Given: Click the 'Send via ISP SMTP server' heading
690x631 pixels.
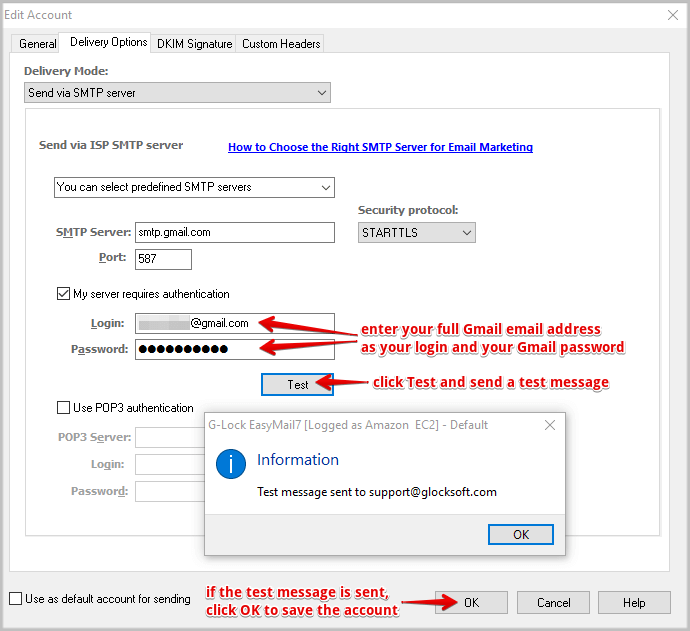Looking at the screenshot, I should click(111, 145).
